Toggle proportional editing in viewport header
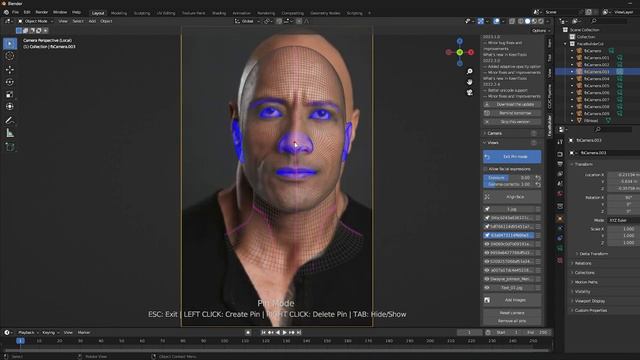Image resolution: width=640 pixels, height=360 pixels. coord(299,21)
